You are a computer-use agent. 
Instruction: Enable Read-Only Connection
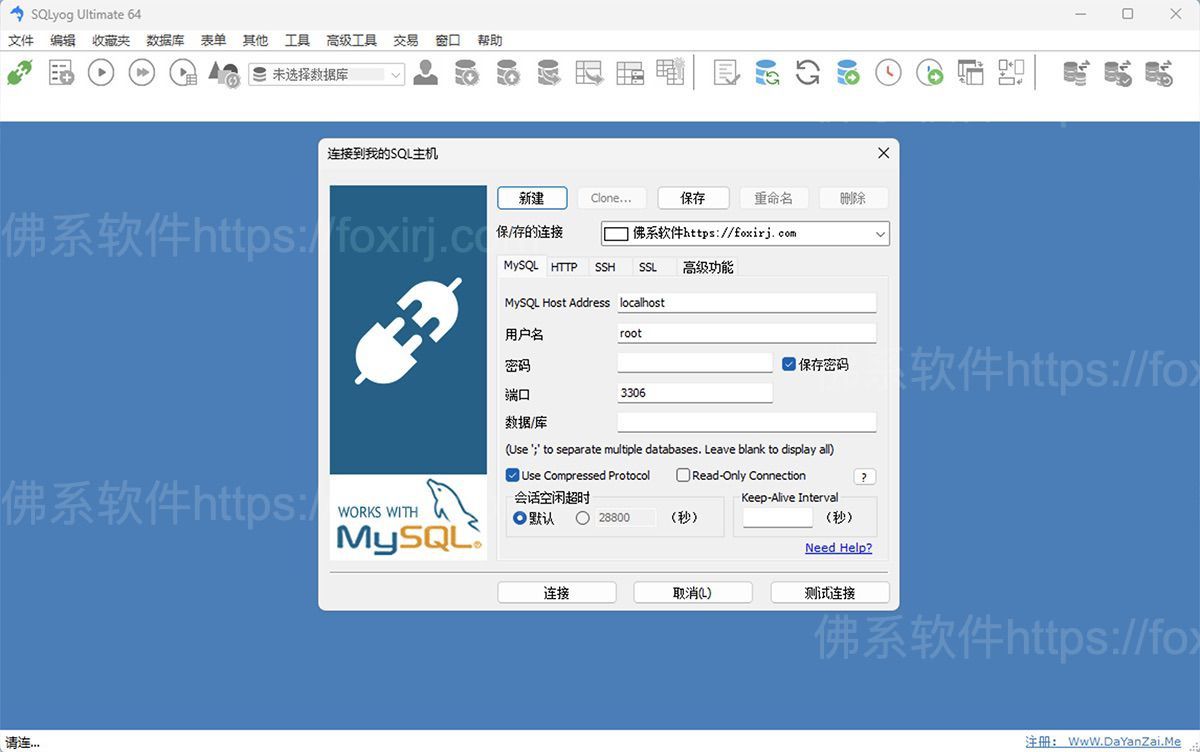tap(683, 475)
